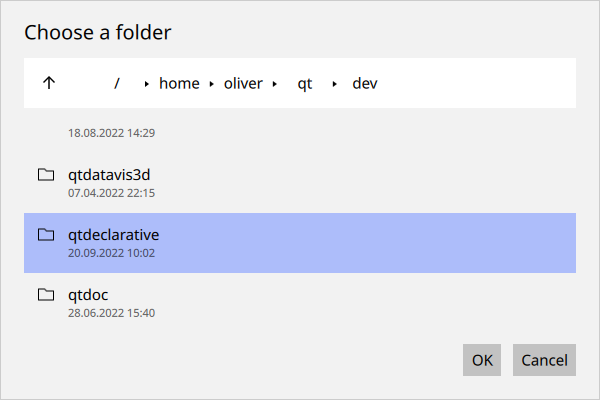Click the arrow between oliver and qt
600x400 pixels.
pyautogui.click(x=274, y=84)
